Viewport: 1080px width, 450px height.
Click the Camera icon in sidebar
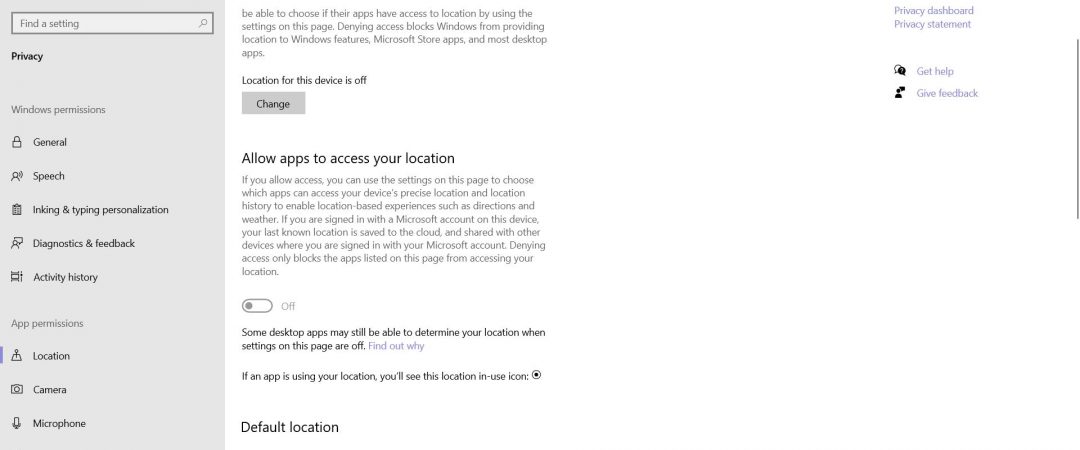(x=17, y=389)
